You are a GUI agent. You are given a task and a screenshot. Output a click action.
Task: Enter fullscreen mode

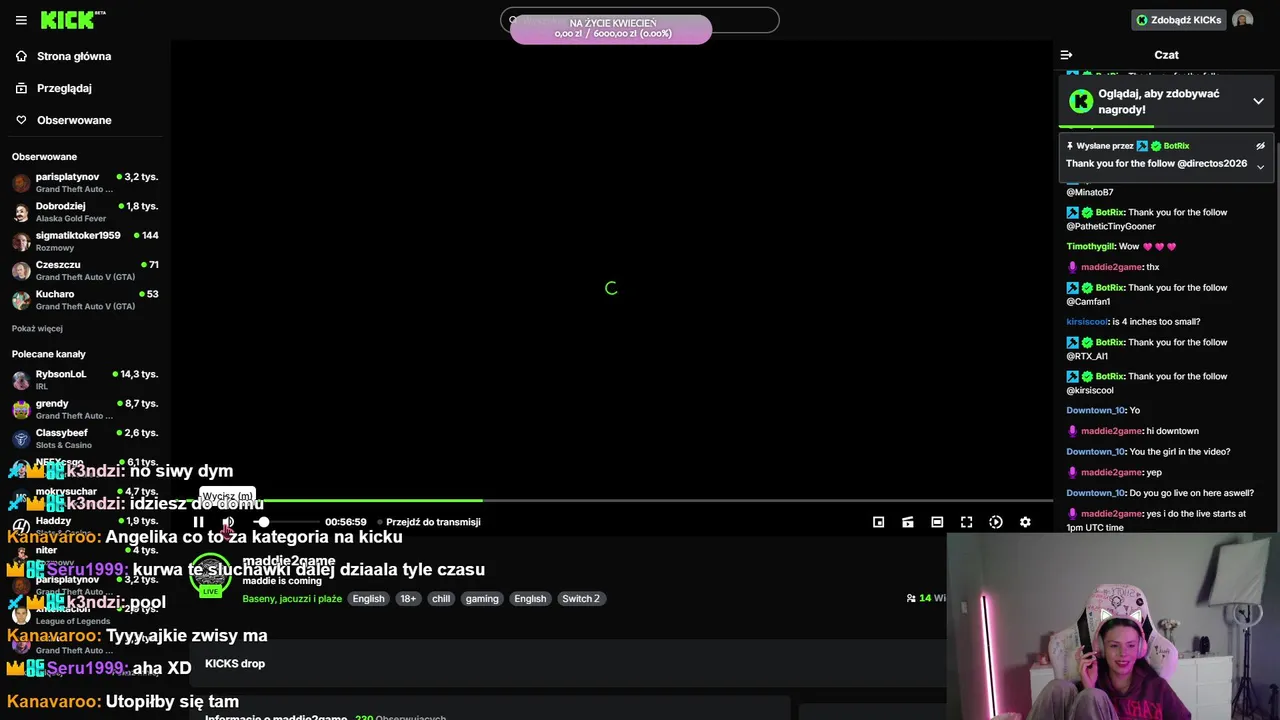tap(966, 522)
